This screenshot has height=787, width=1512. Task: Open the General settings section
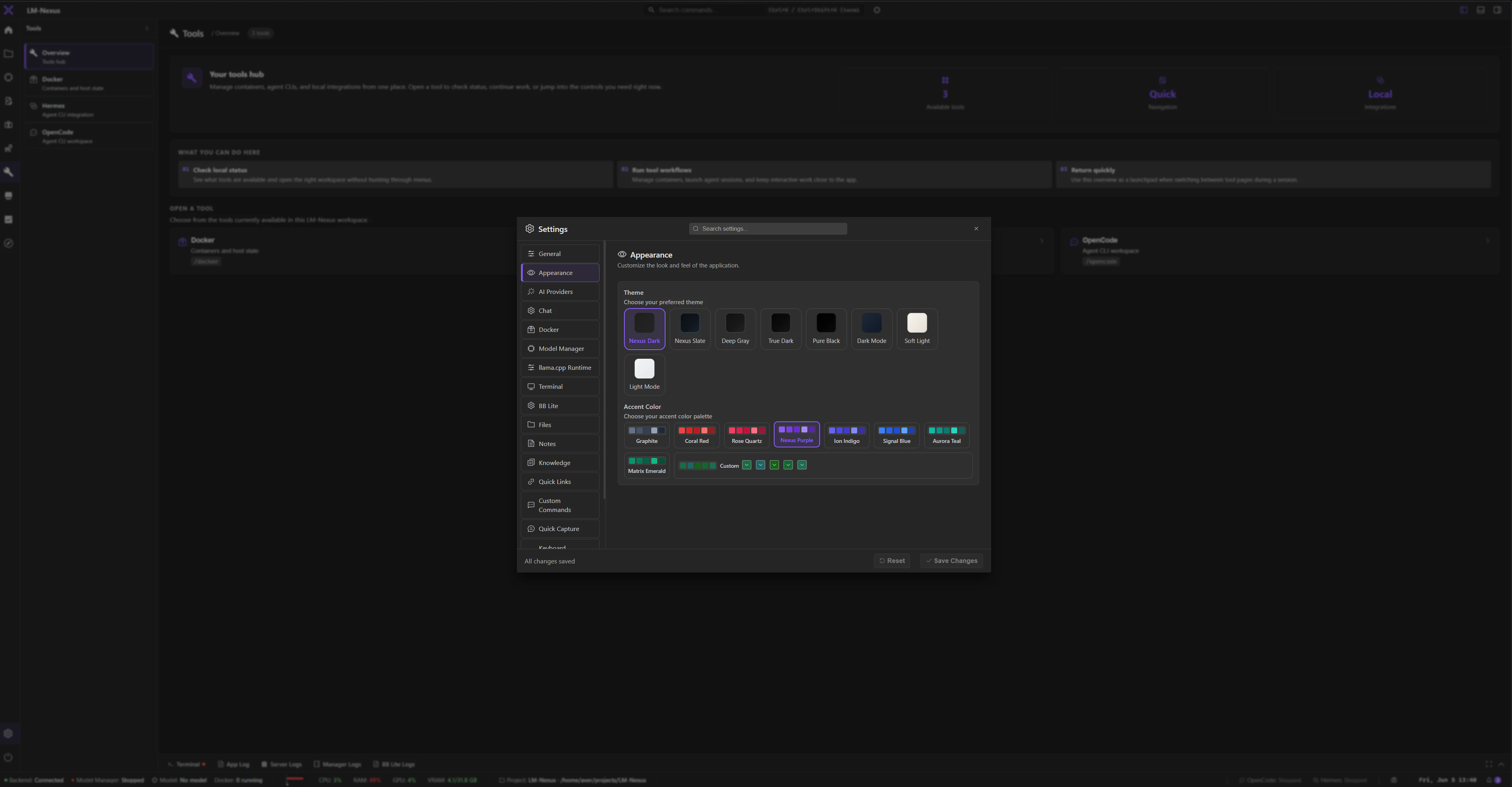[x=560, y=254]
